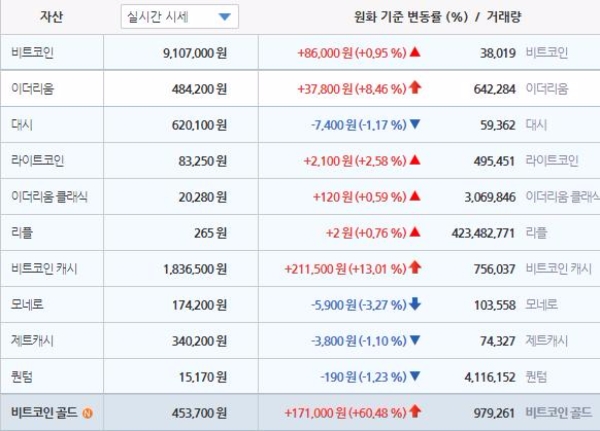Click the volume 495,451

tap(495, 161)
